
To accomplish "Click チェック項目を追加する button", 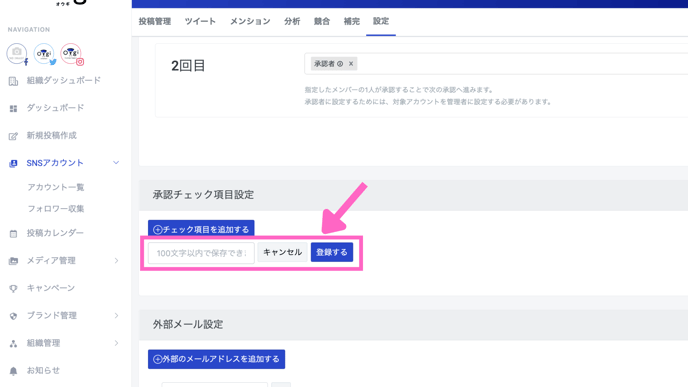I will (201, 229).
